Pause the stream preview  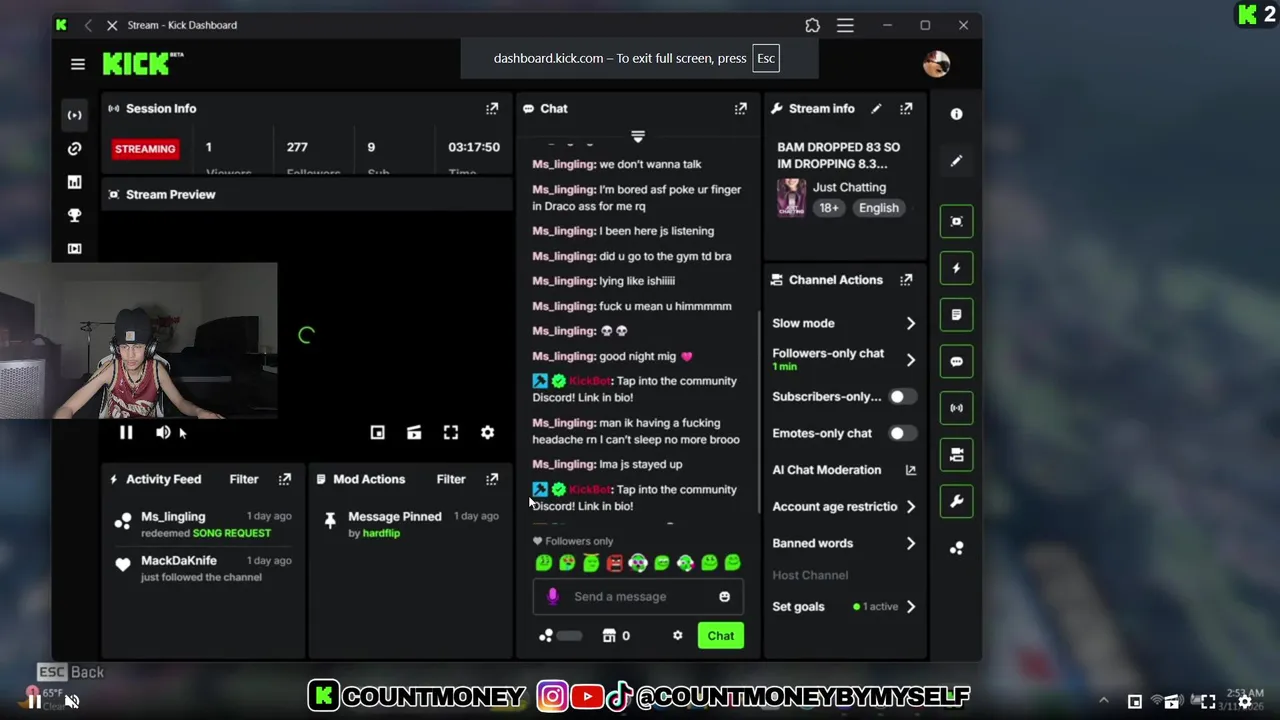[x=126, y=432]
